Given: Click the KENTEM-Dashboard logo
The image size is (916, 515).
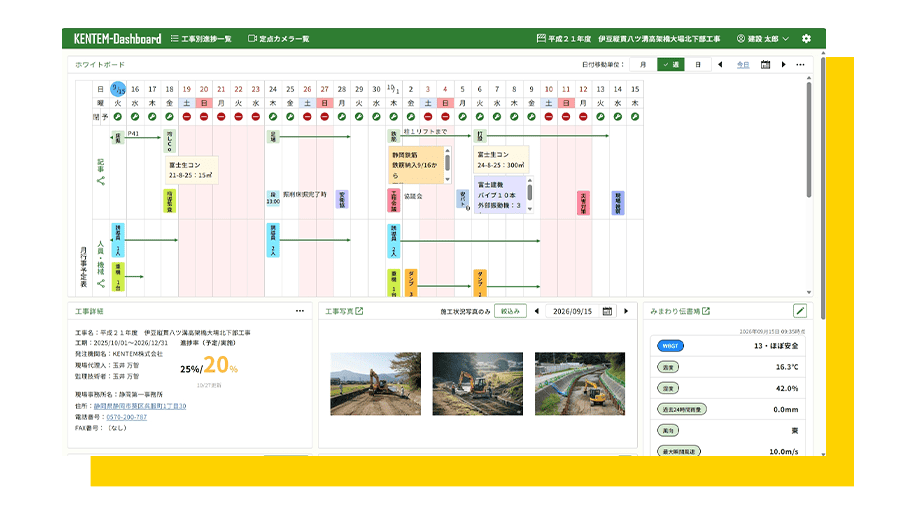Looking at the screenshot, I should click(117, 39).
